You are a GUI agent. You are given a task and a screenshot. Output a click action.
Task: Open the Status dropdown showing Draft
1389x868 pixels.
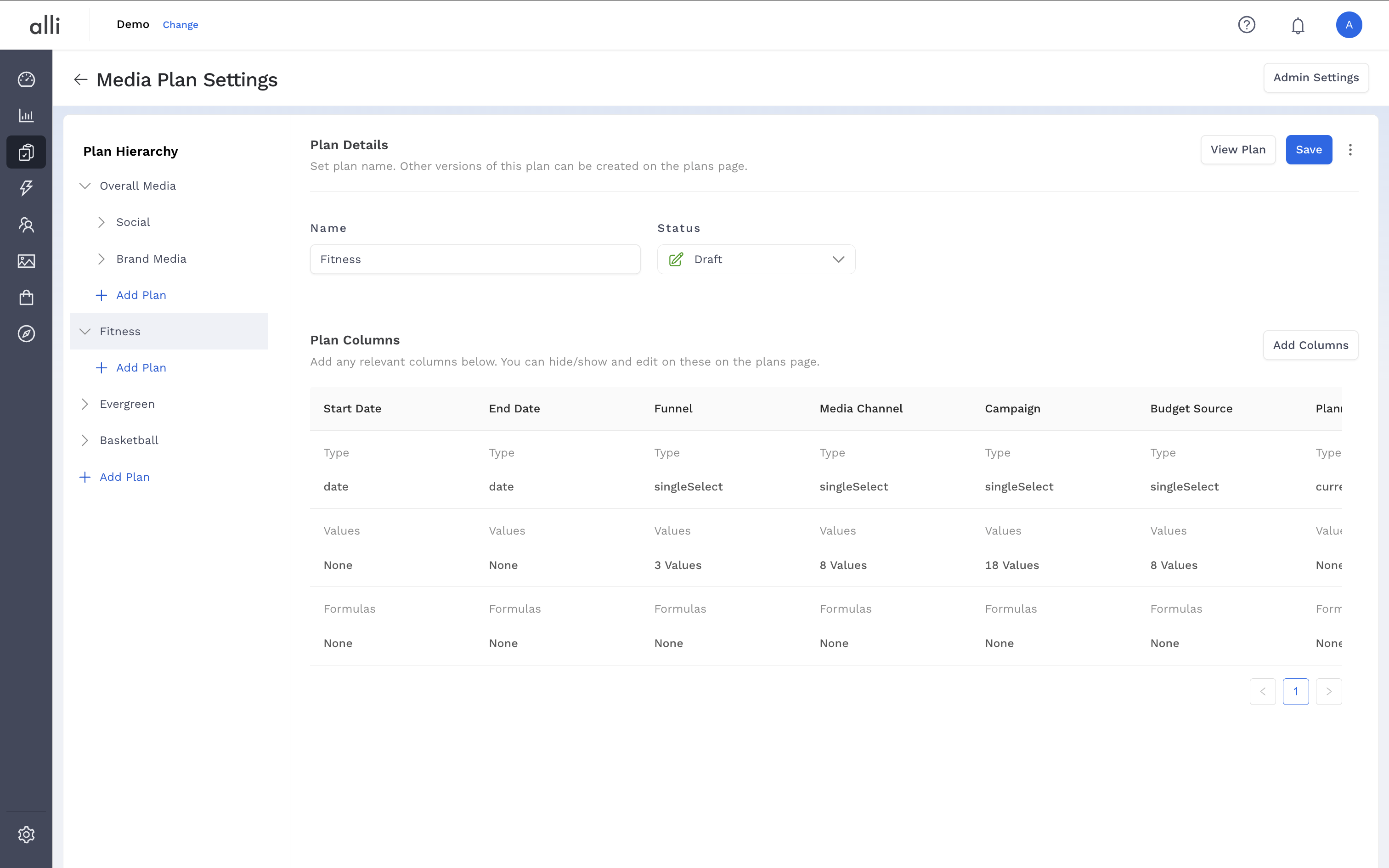pos(755,259)
